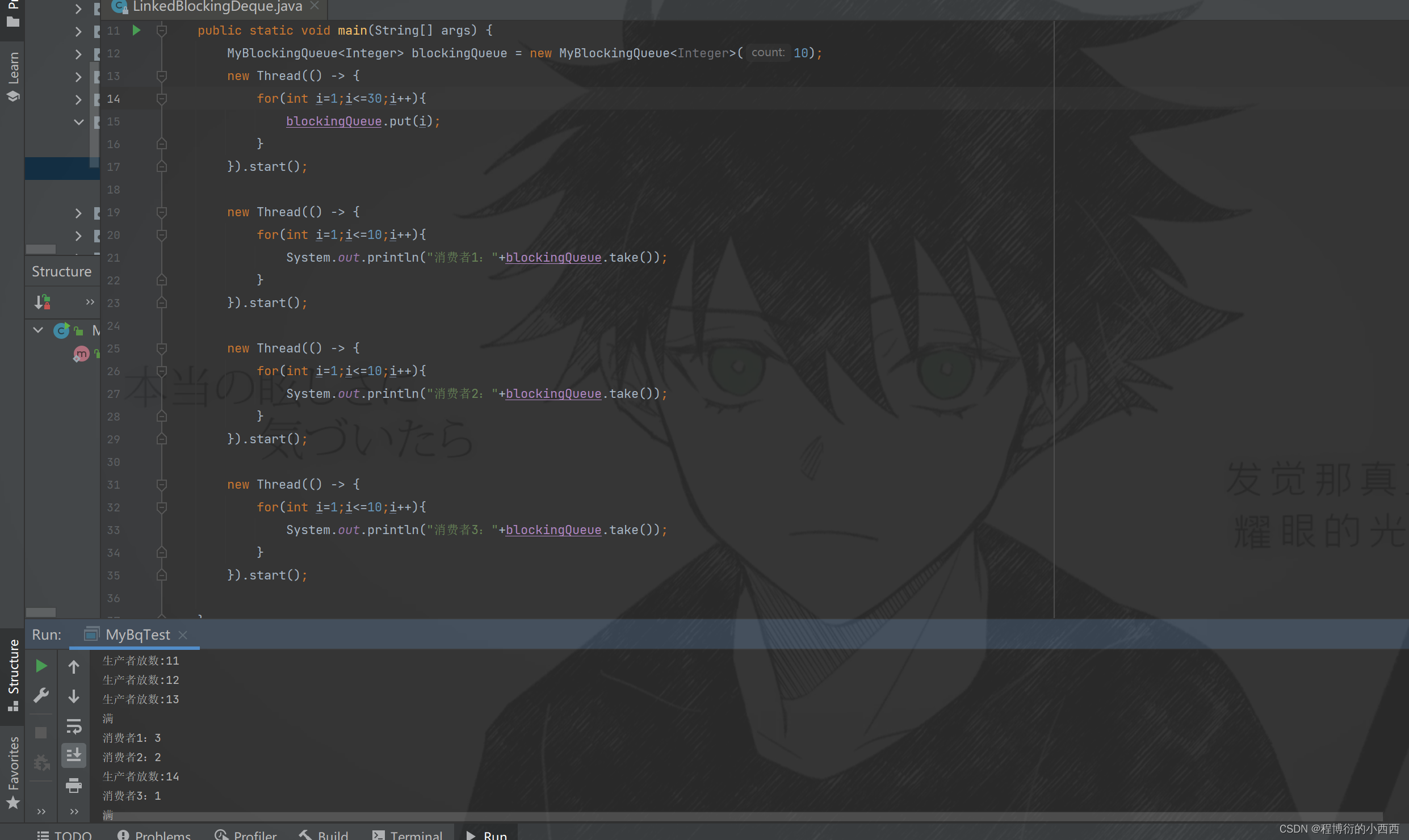The width and height of the screenshot is (1409, 840).
Task: Collapse the expanded project tree folder
Action: [x=78, y=121]
